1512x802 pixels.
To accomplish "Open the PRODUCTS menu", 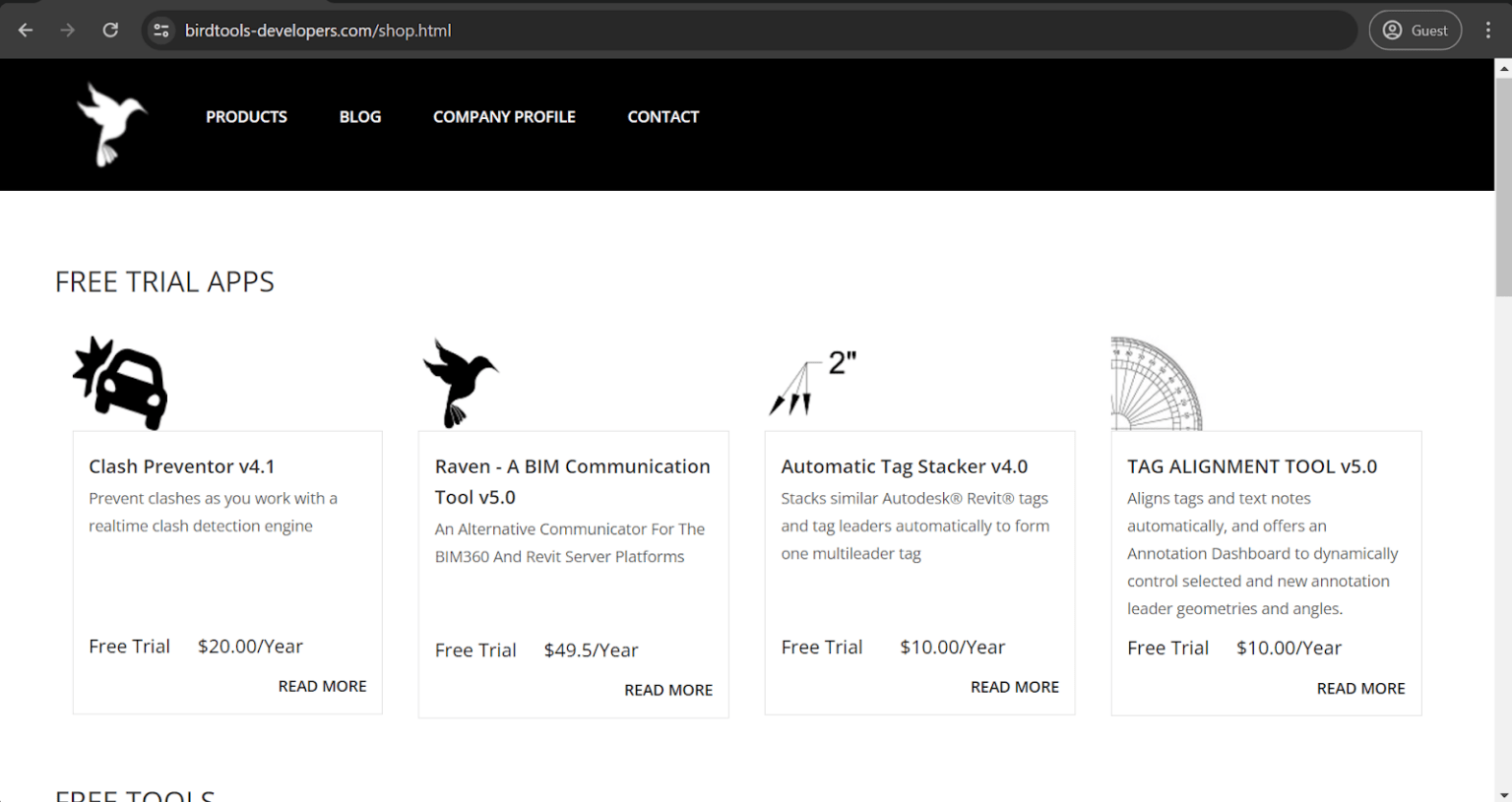I will click(x=246, y=116).
